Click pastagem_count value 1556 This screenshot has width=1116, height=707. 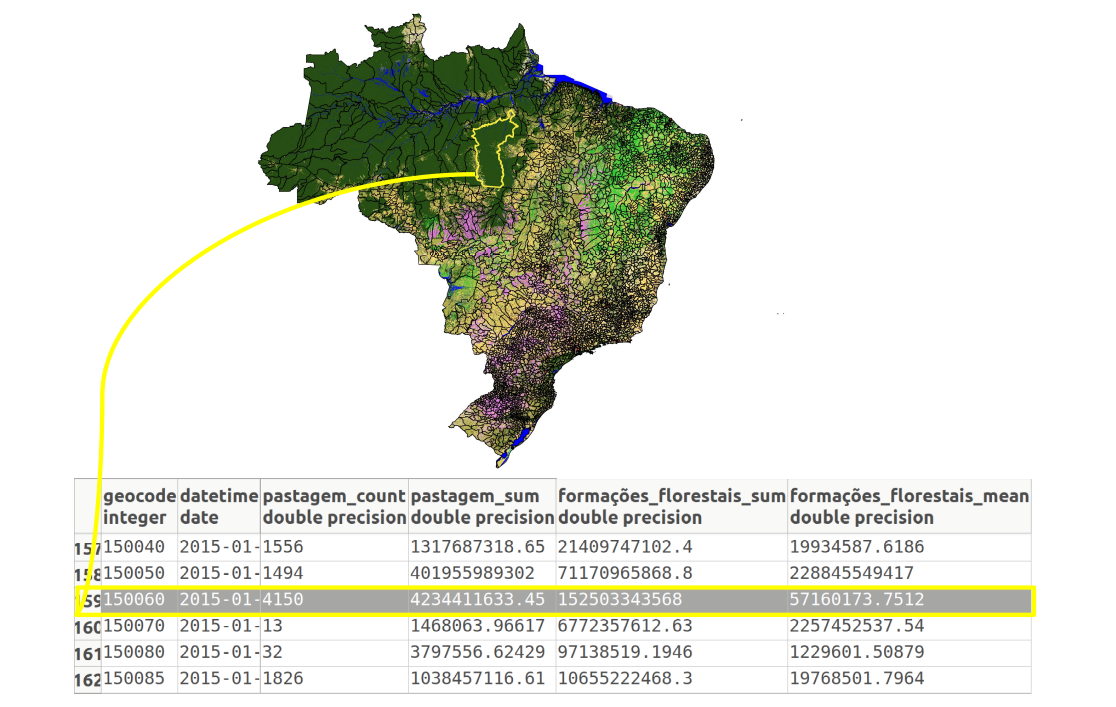283,547
